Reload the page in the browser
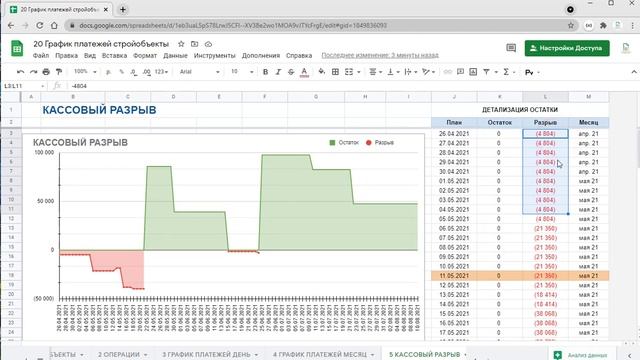 40,25
